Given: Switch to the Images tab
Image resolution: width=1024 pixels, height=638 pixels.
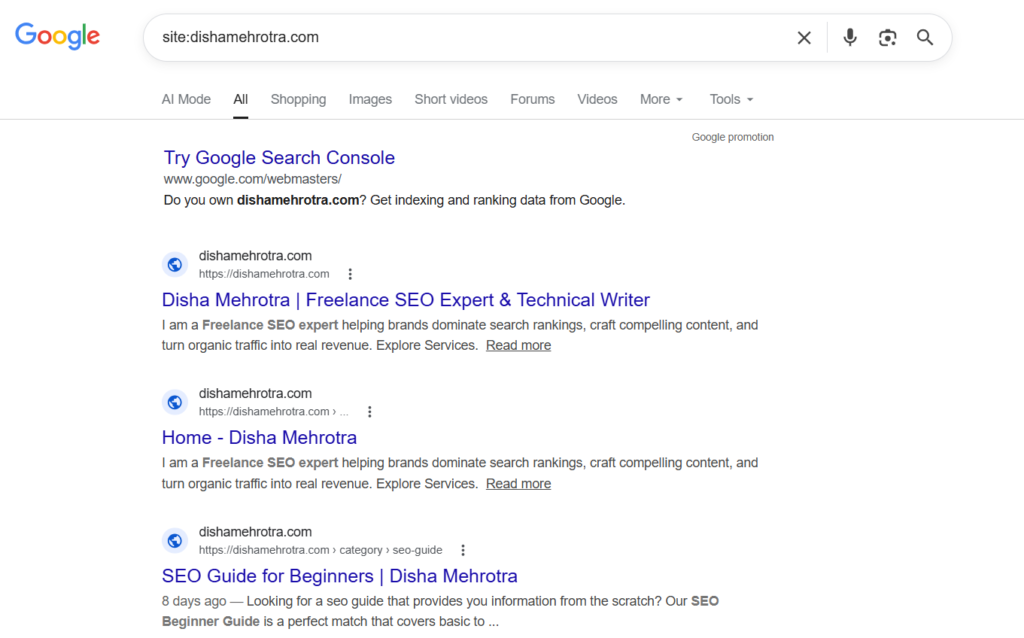Looking at the screenshot, I should pyautogui.click(x=370, y=99).
